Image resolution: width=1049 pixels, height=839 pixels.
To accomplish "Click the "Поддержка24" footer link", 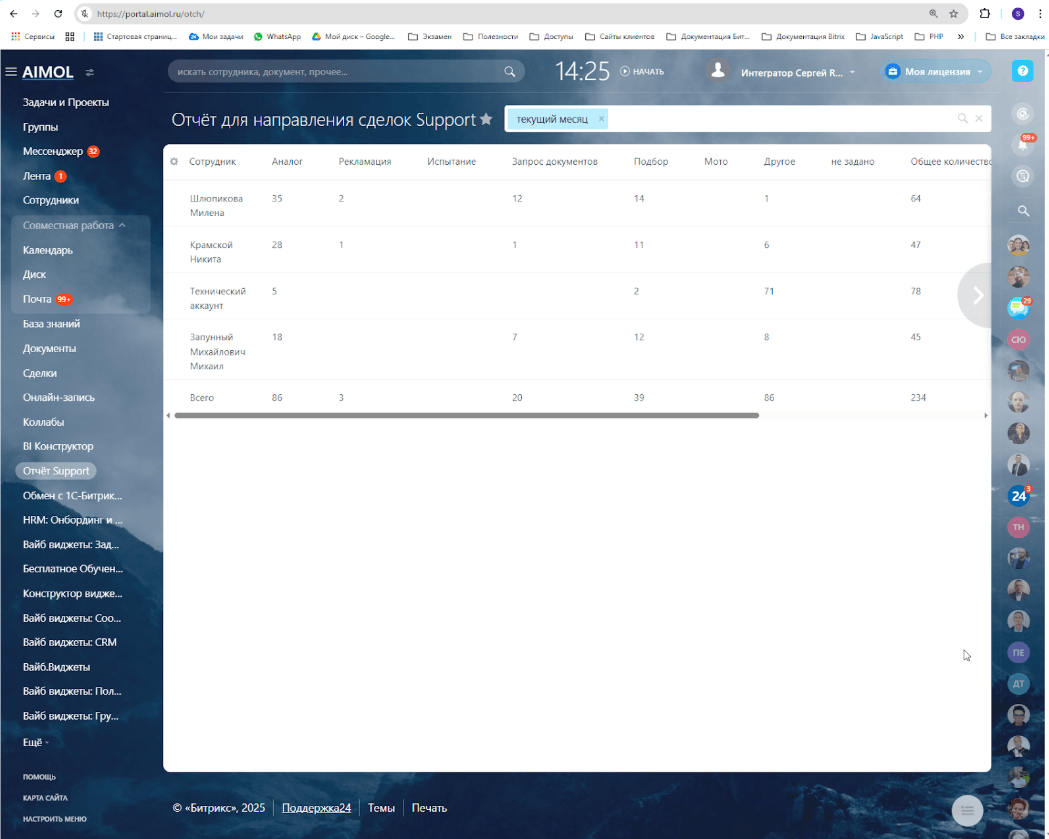I will point(316,808).
